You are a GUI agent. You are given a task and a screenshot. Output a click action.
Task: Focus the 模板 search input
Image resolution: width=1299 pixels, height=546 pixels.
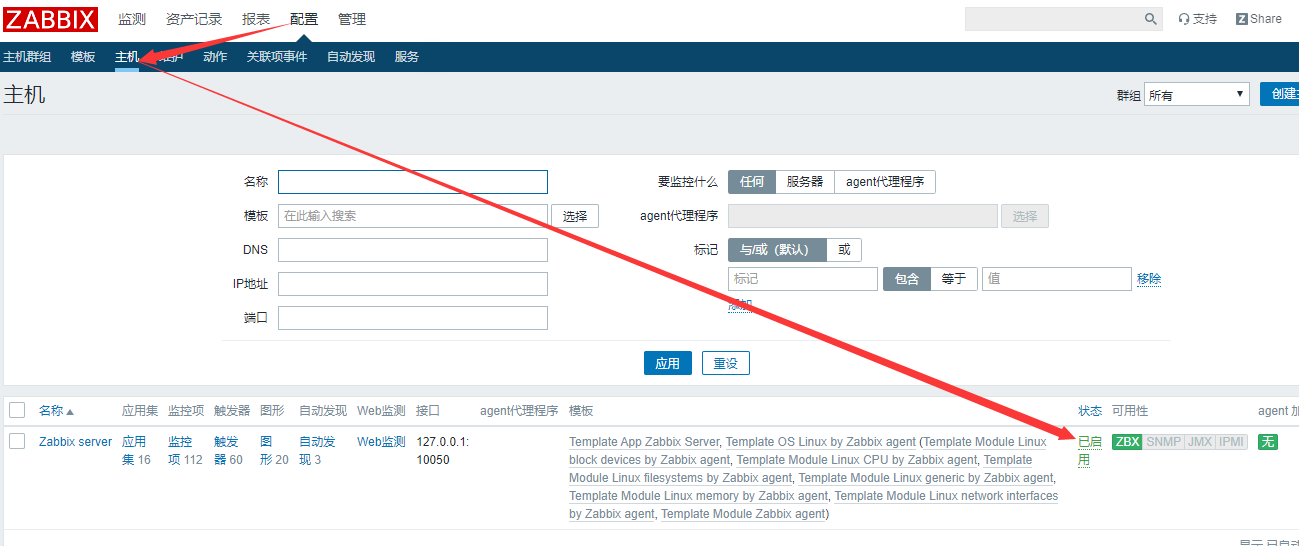pyautogui.click(x=413, y=215)
